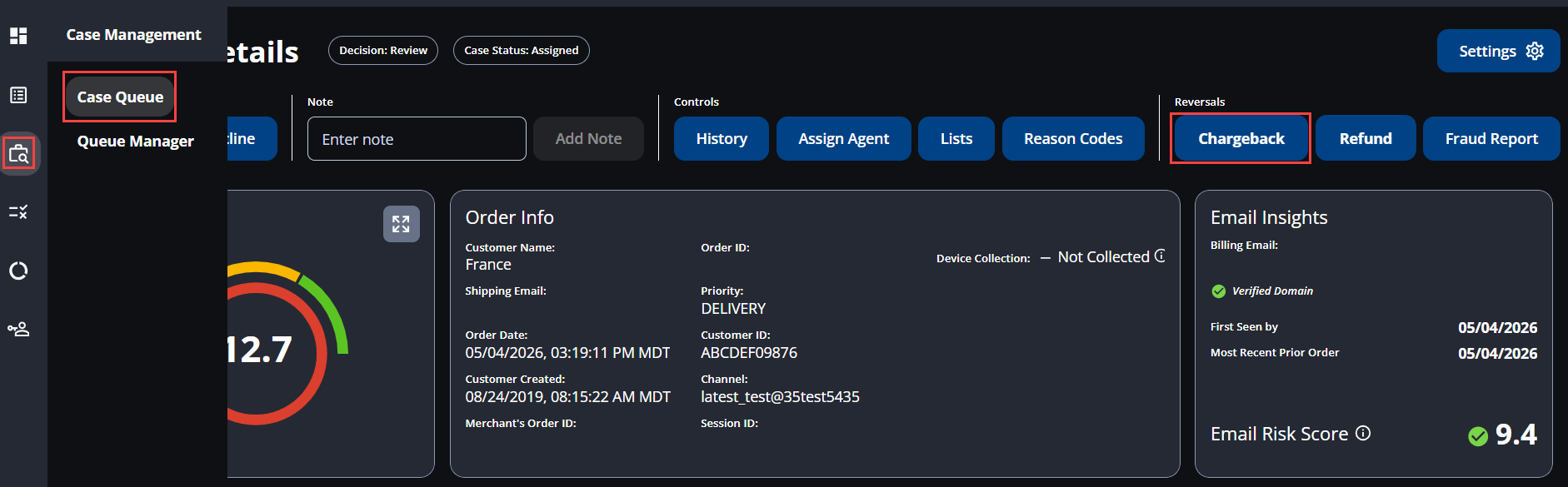Open the dashboard grid icon in sidebar
1568x487 pixels.
18,36
